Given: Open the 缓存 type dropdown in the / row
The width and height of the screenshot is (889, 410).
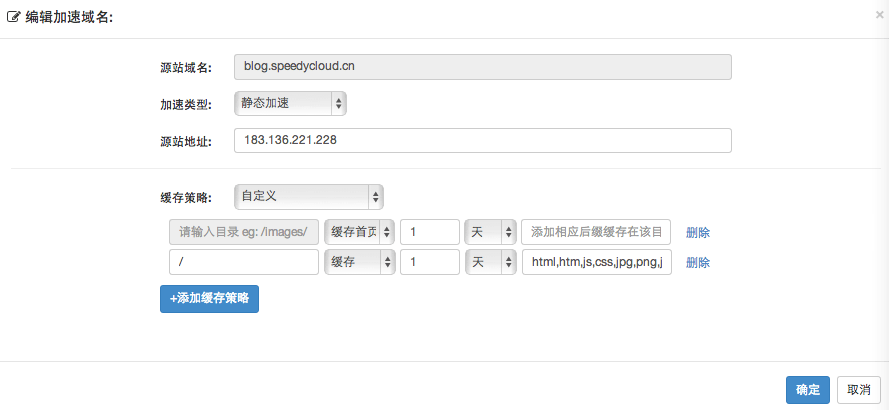Looking at the screenshot, I should pos(359,262).
